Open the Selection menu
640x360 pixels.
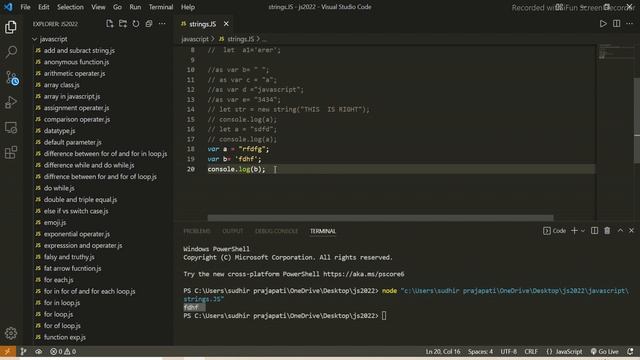point(70,7)
